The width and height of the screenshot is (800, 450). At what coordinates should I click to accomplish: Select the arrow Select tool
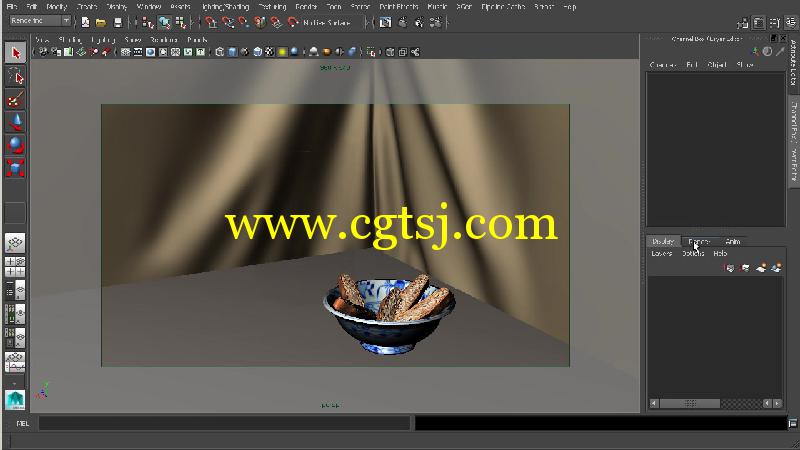(x=15, y=53)
